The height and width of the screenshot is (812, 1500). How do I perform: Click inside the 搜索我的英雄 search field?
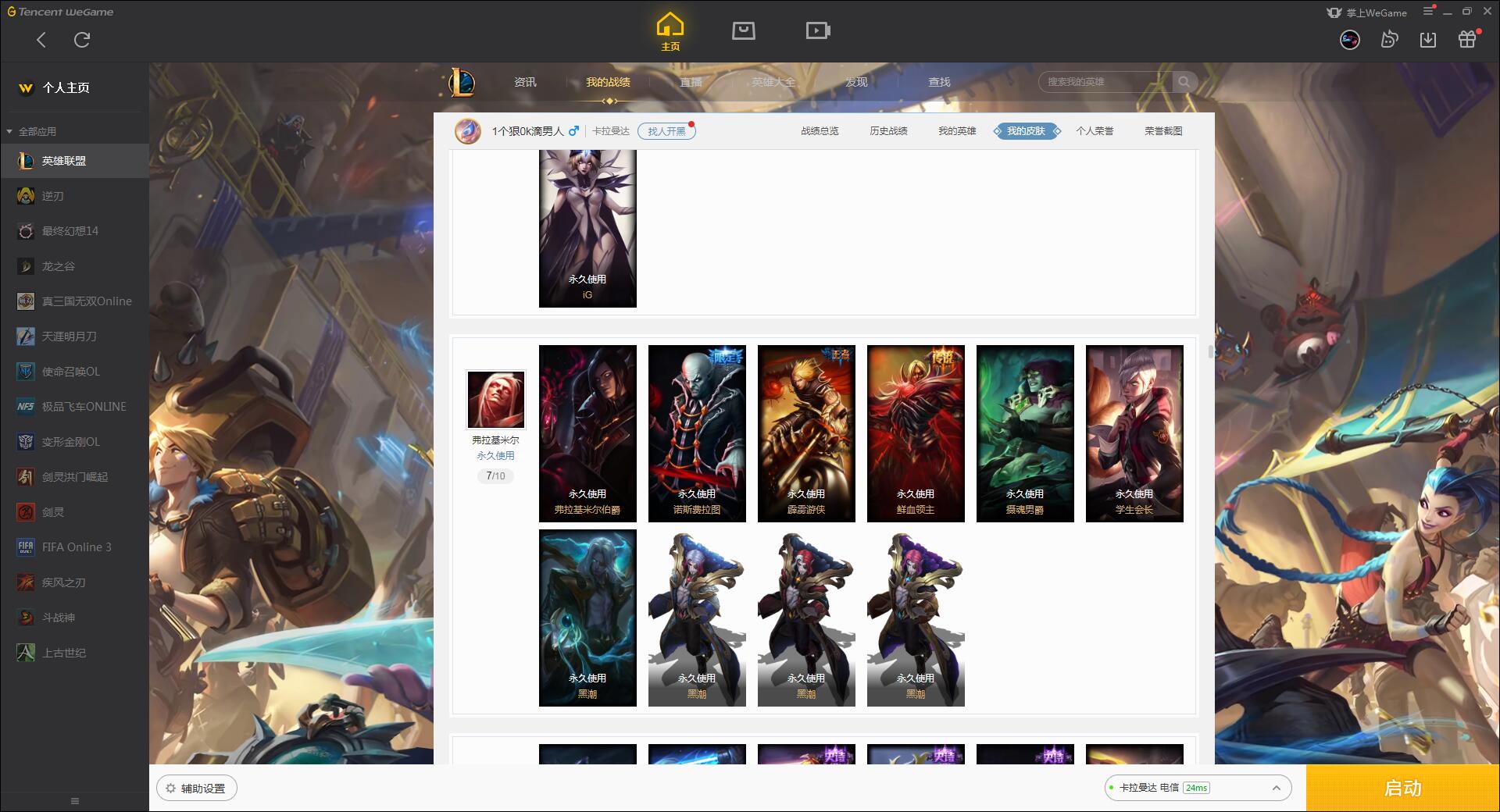pos(1105,82)
